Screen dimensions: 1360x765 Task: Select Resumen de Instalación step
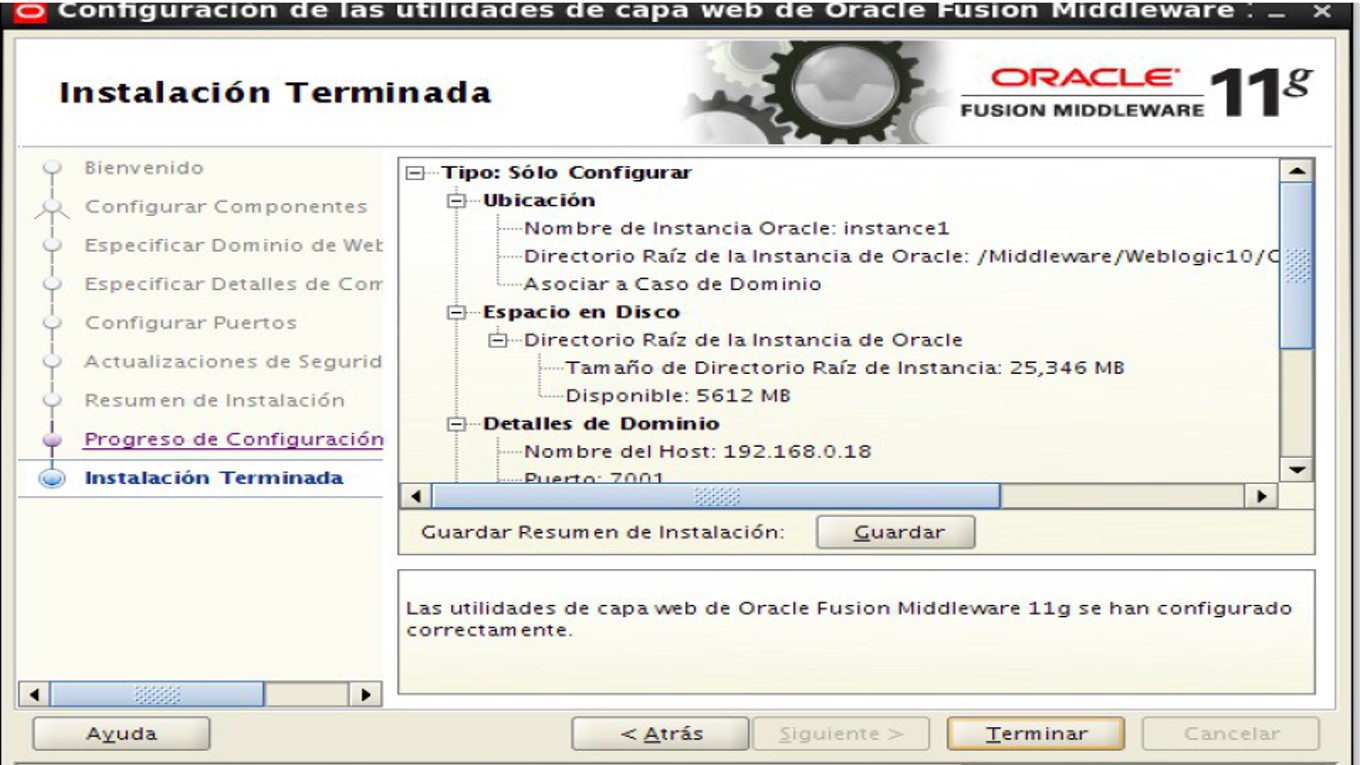[214, 400]
